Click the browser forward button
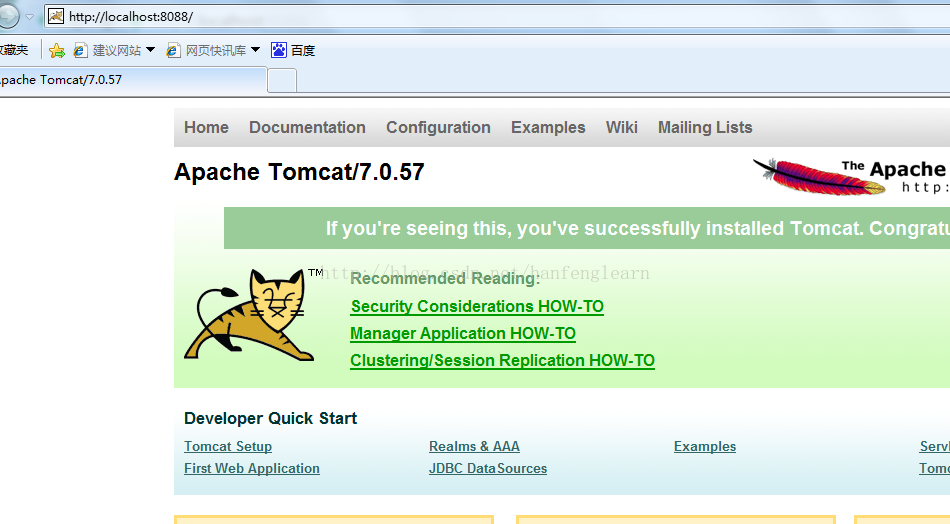The height and width of the screenshot is (524, 950). 8,16
